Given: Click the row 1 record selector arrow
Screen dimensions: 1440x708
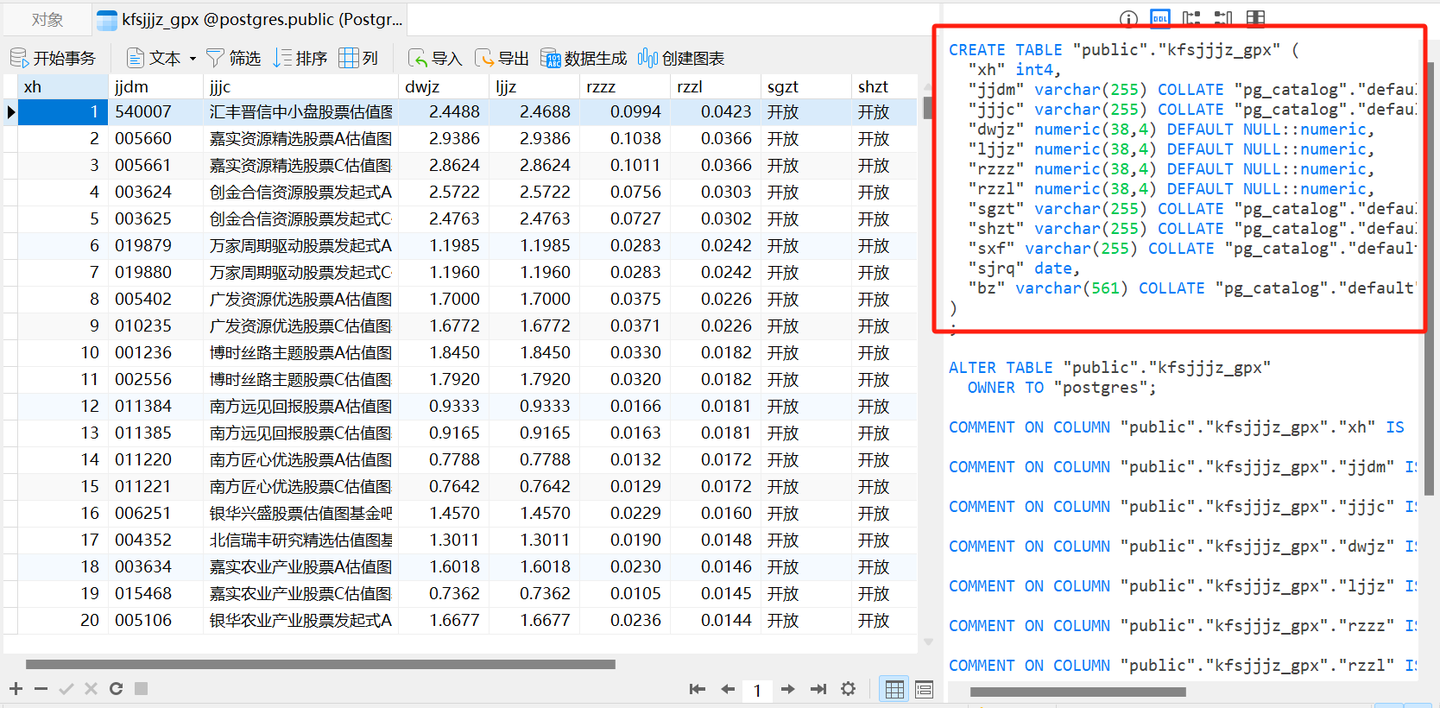Looking at the screenshot, I should (10, 112).
